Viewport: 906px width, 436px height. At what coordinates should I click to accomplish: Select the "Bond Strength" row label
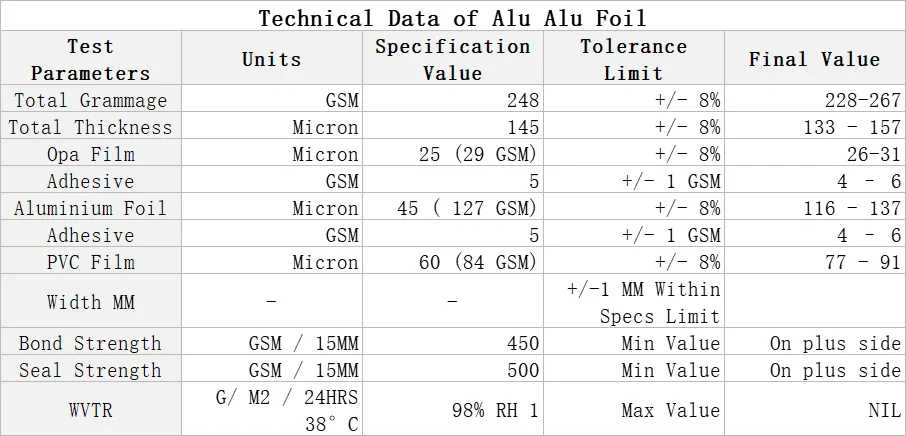point(90,343)
